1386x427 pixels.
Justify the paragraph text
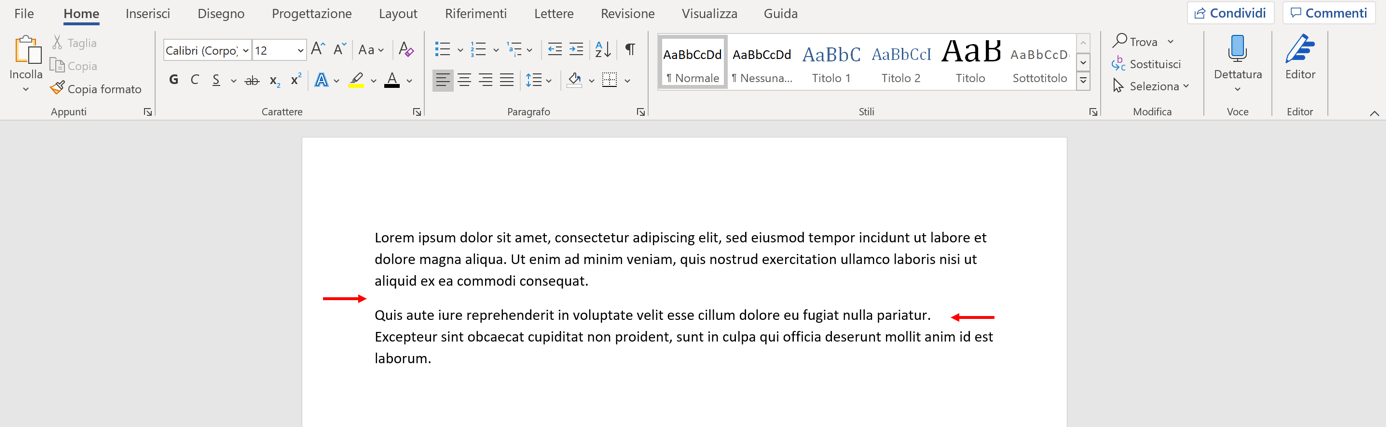pyautogui.click(x=507, y=80)
